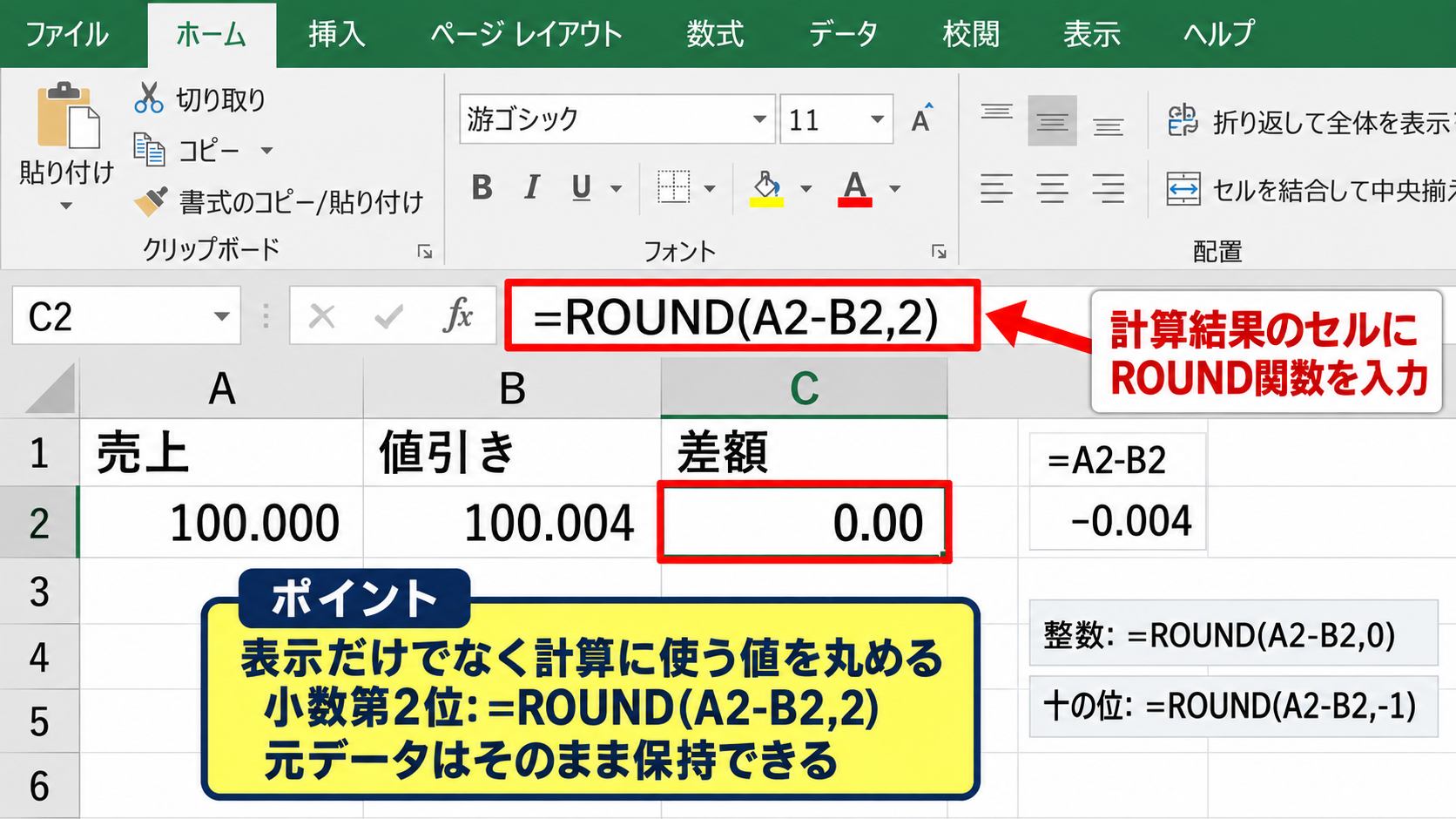
Task: Click the Copy icon
Action: [x=149, y=149]
